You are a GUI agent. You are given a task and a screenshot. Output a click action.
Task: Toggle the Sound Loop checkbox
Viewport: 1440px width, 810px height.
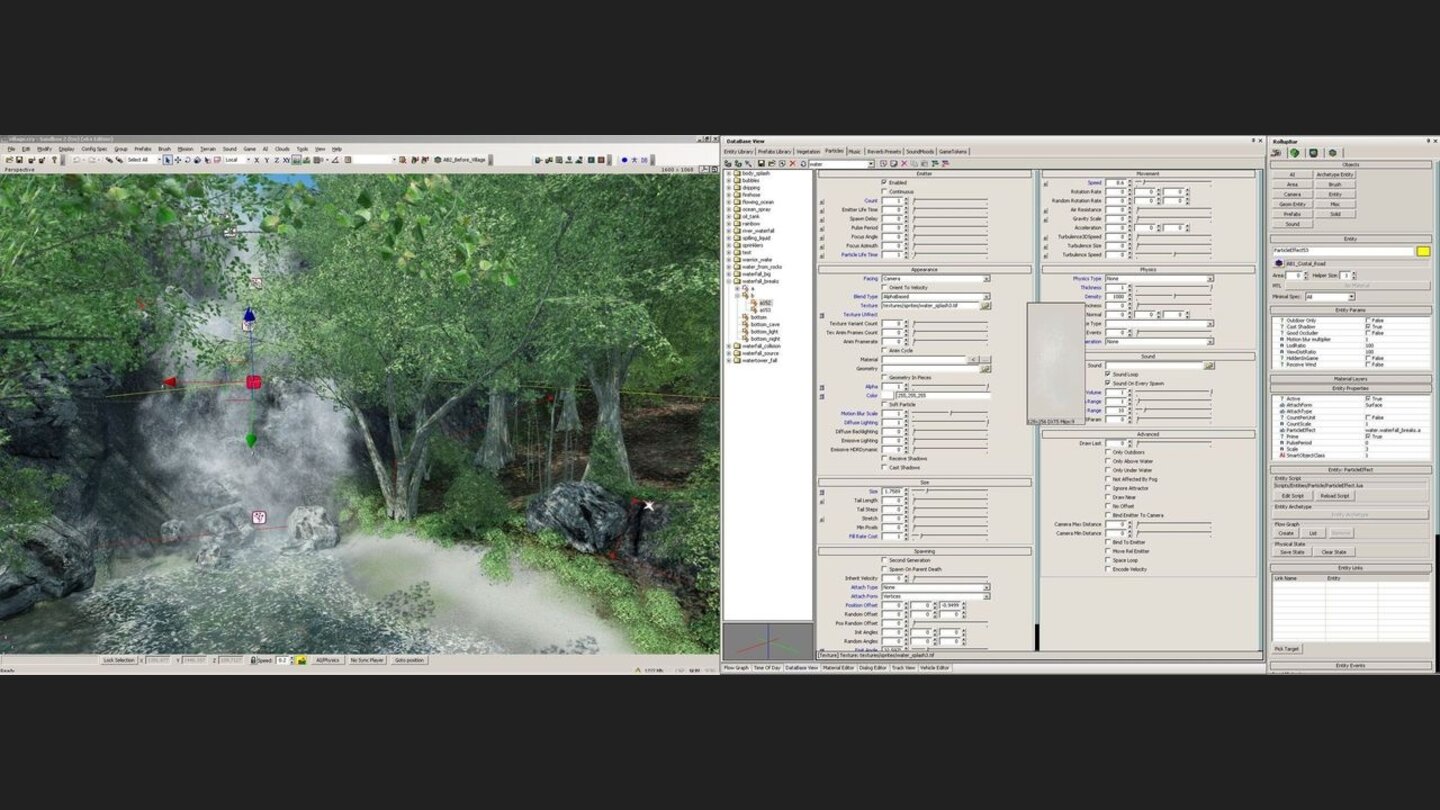coord(1108,375)
